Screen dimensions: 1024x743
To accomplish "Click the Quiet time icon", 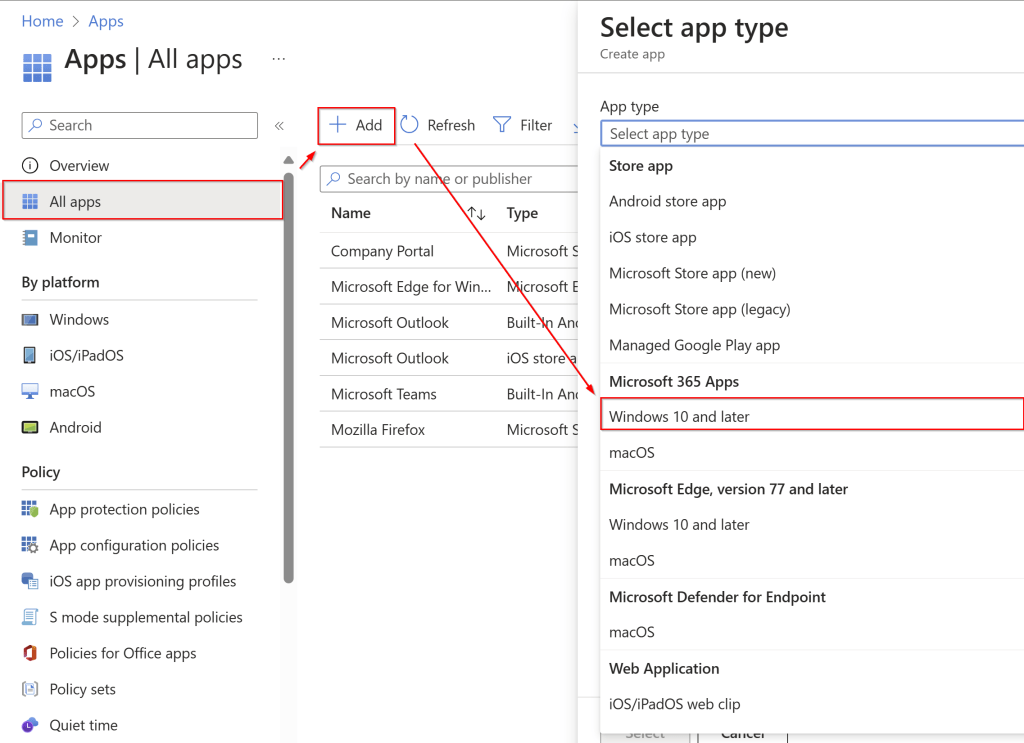I will tap(30, 726).
